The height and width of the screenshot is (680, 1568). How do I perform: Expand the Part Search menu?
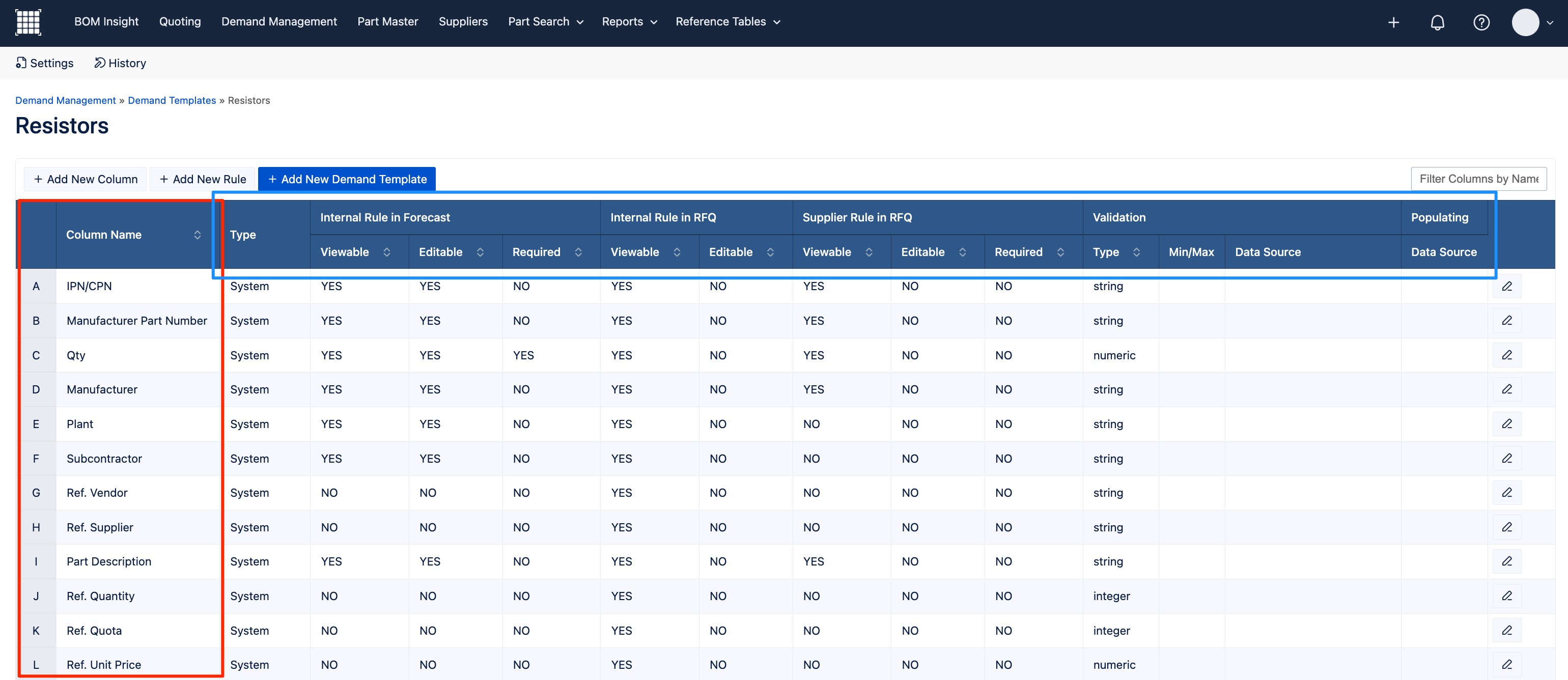pos(546,22)
